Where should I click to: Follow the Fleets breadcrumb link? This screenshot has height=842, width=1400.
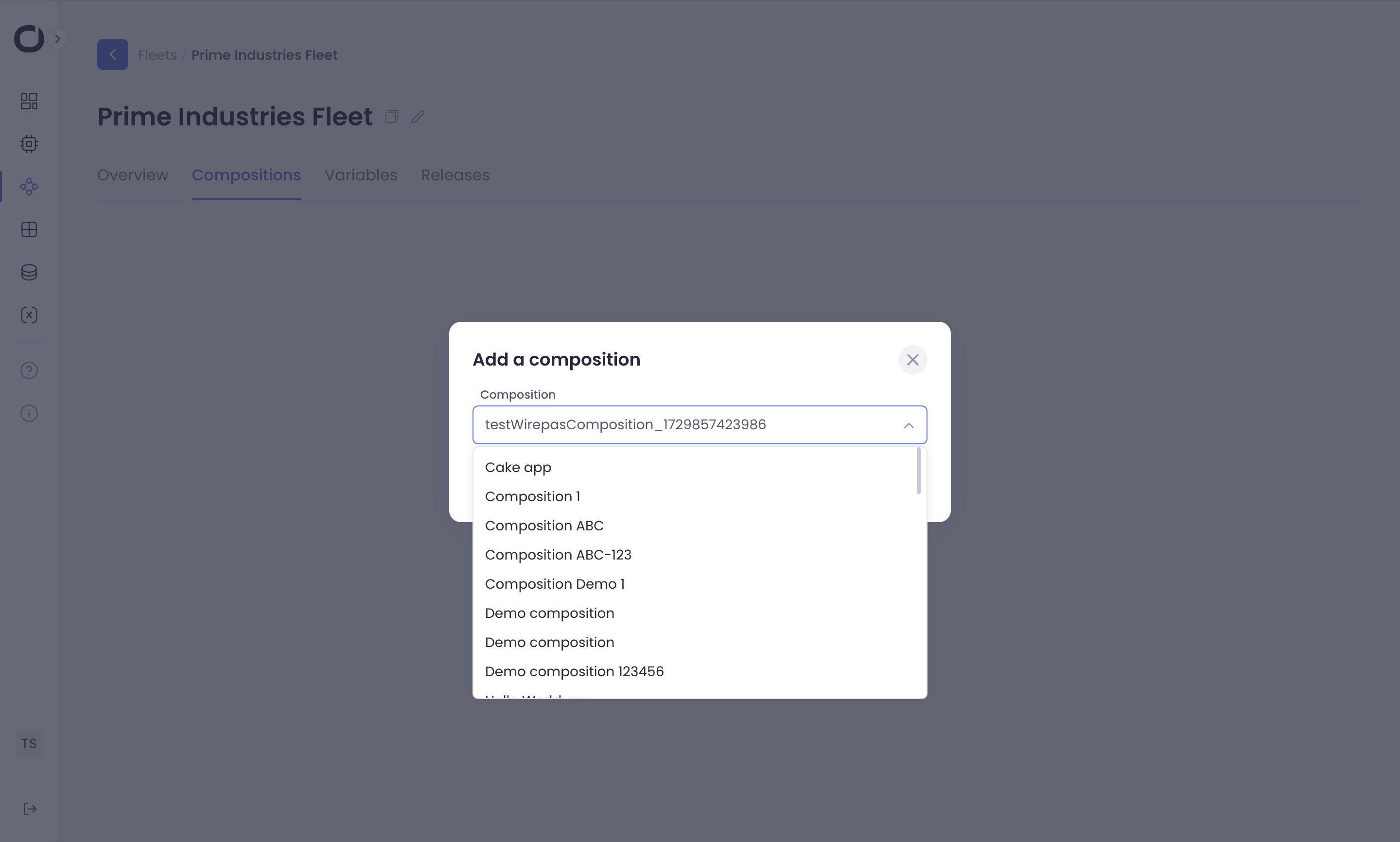157,55
